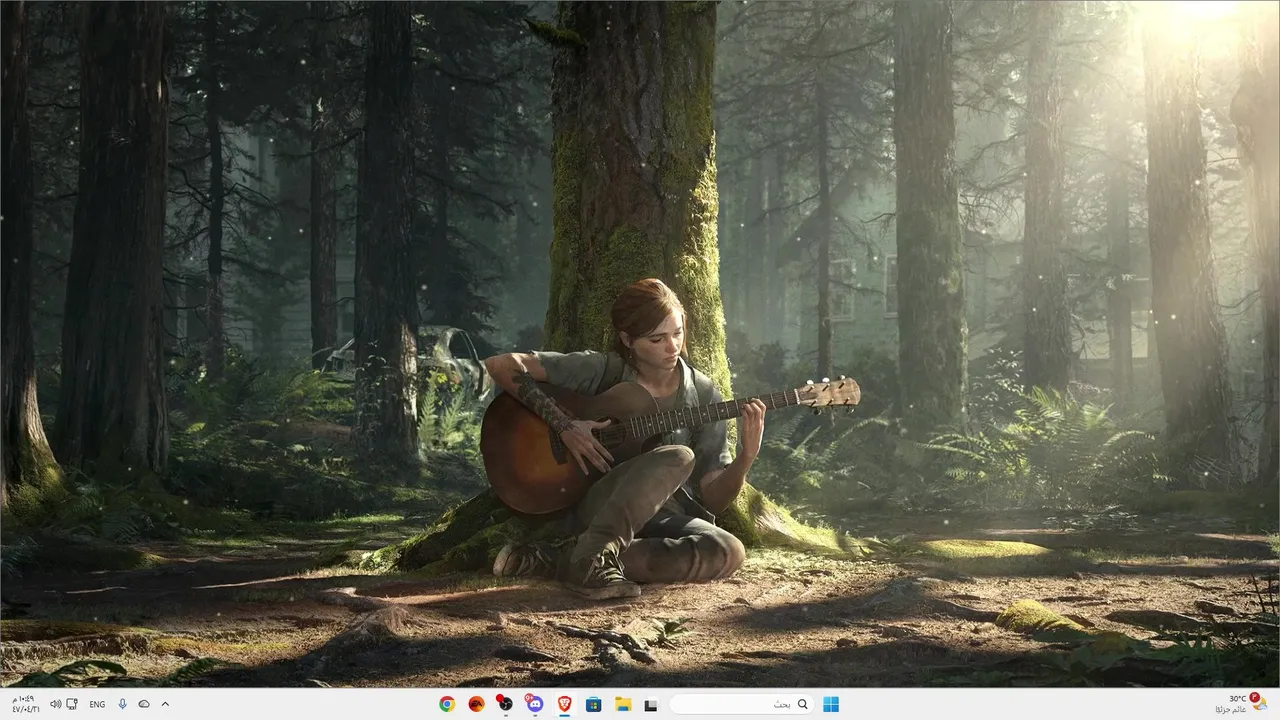Open OBS Studio taskbar icon
Image resolution: width=1280 pixels, height=720 pixels.
505,704
